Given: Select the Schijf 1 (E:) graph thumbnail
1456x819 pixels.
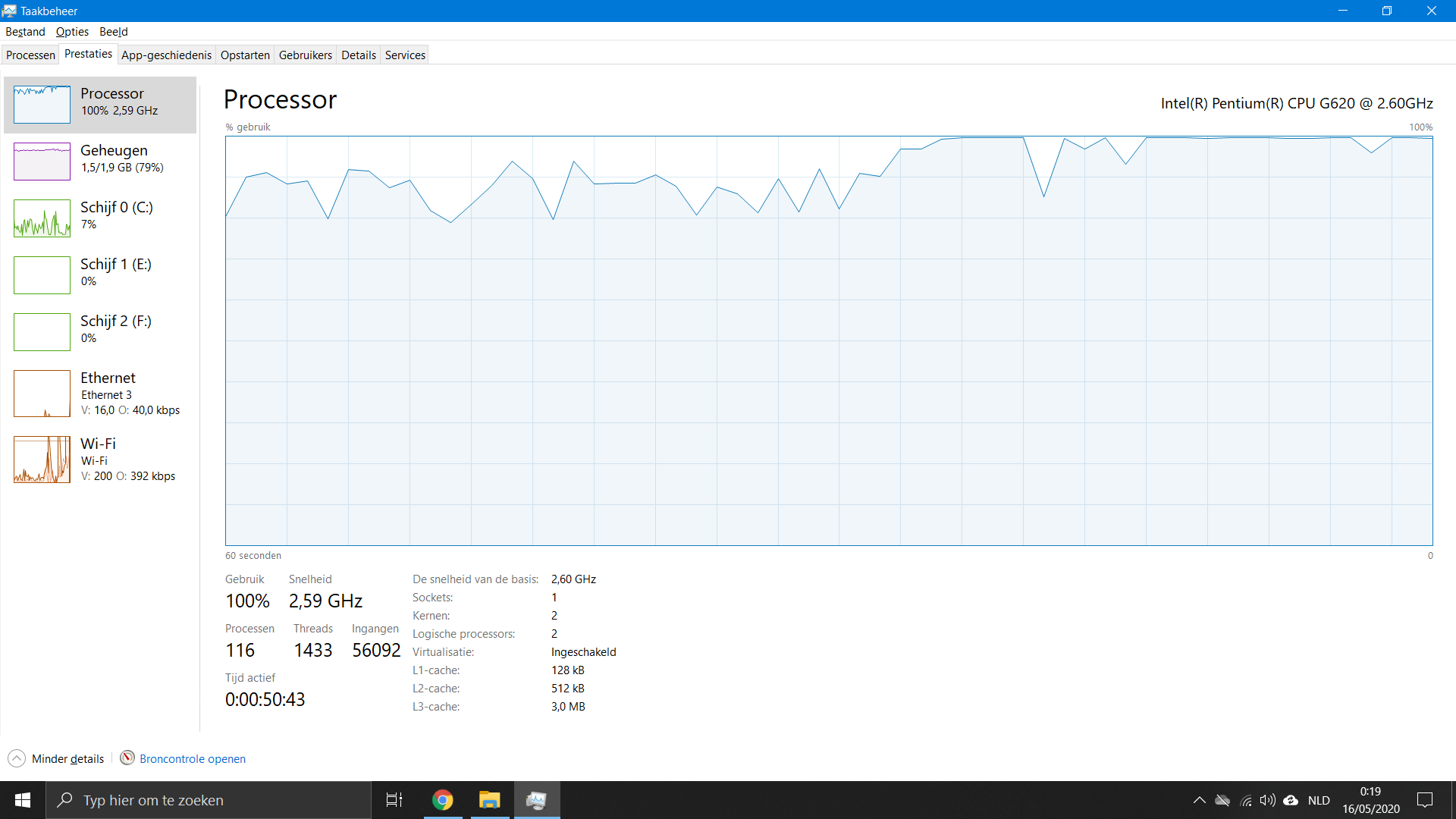Looking at the screenshot, I should pos(42,275).
